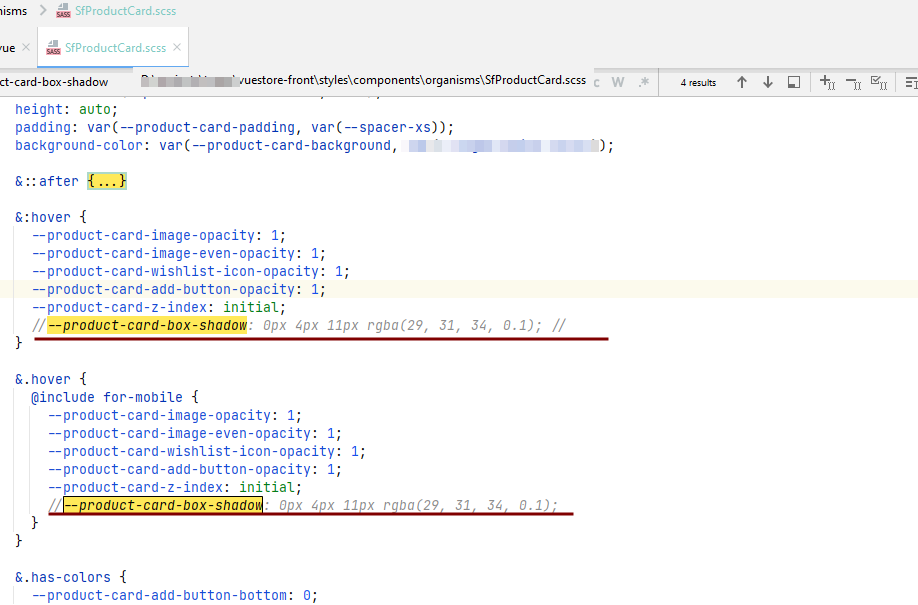
Task: Jump to previous search occurrence arrow
Action: click(742, 82)
